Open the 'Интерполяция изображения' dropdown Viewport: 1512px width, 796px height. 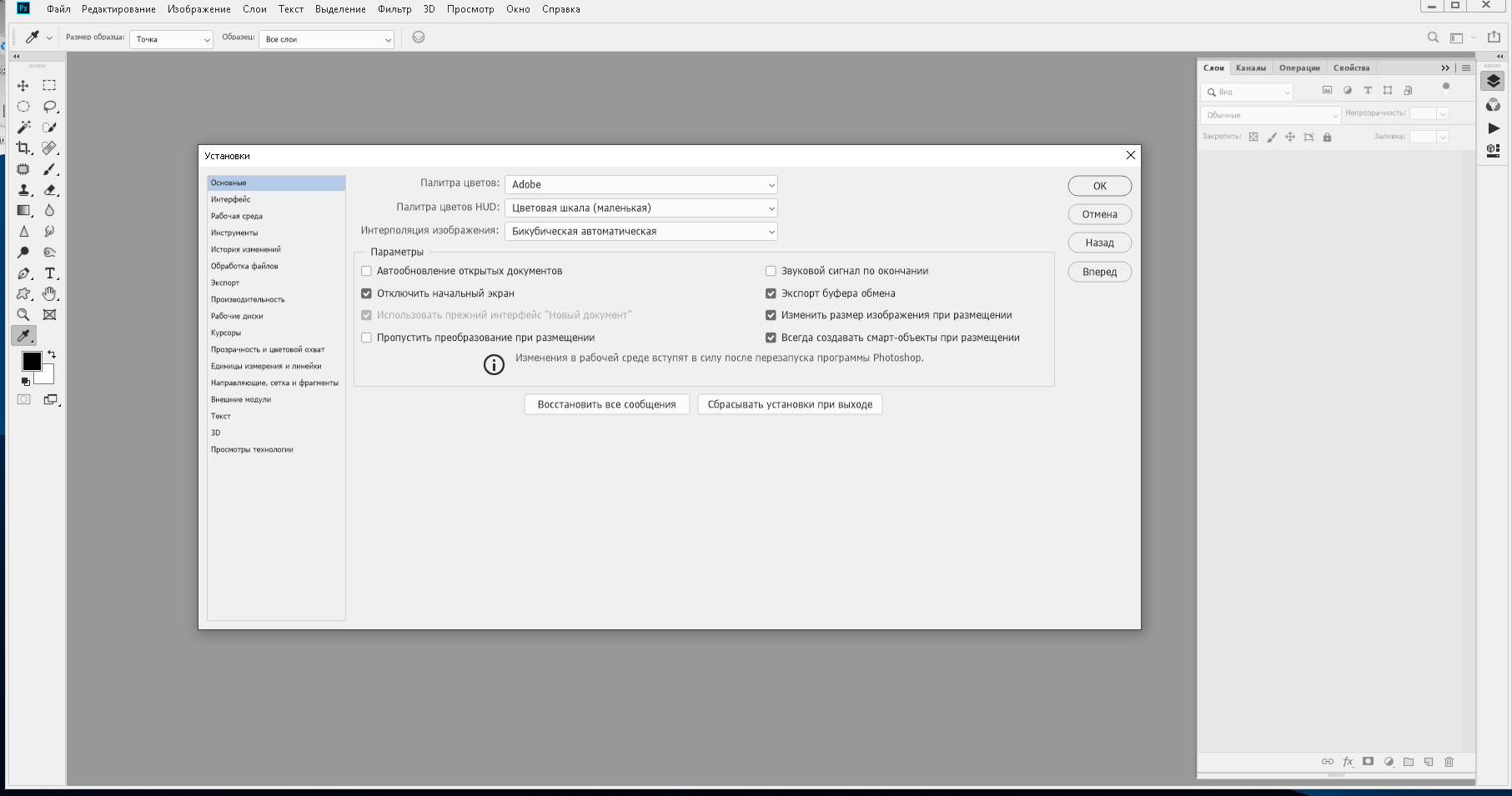[641, 231]
